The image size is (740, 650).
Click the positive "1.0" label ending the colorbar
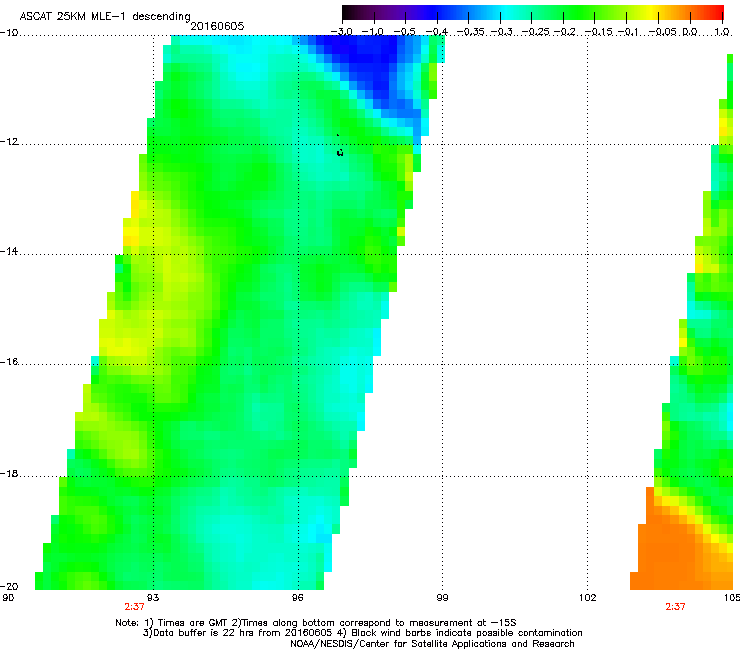(x=722, y=32)
